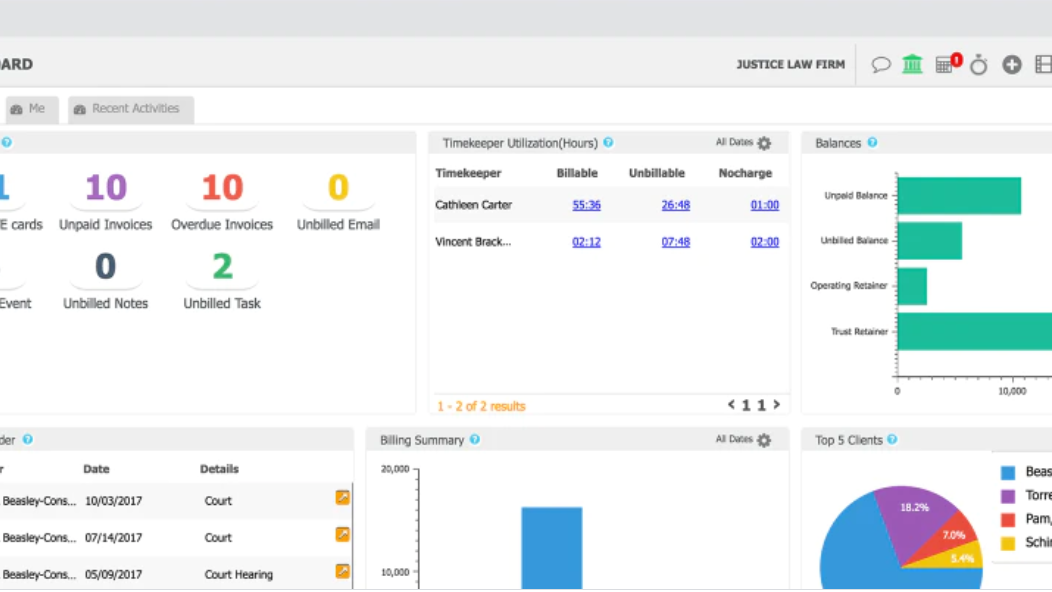Screen dimensions: 1052x592
Task: Open Top 5 Clients help icon
Action: pos(892,440)
